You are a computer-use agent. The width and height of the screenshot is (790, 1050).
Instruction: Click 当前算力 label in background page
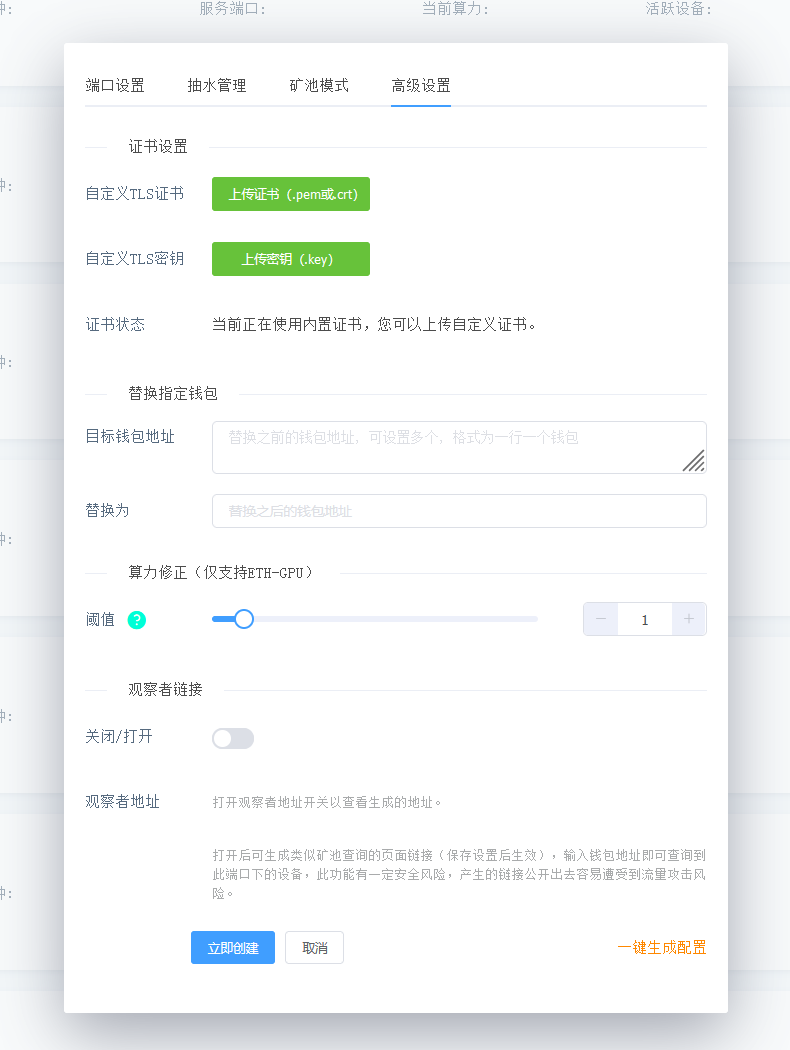pyautogui.click(x=455, y=9)
